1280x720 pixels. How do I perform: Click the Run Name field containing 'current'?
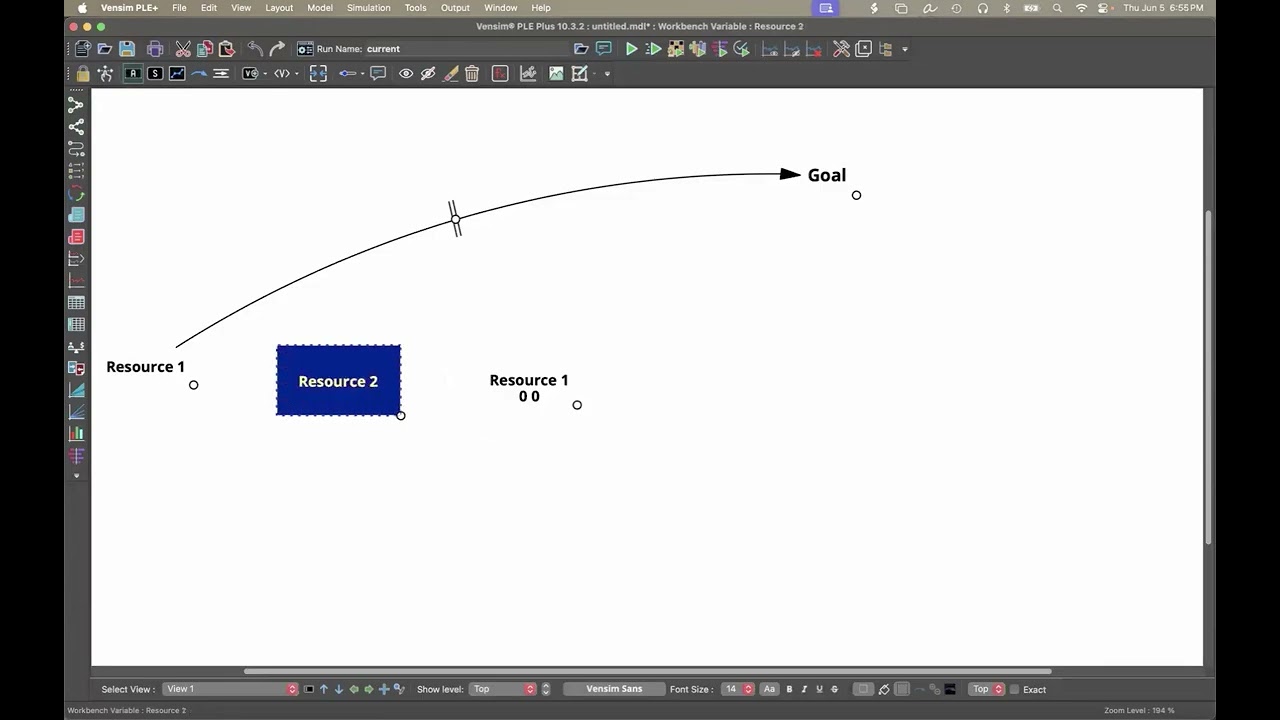point(465,48)
